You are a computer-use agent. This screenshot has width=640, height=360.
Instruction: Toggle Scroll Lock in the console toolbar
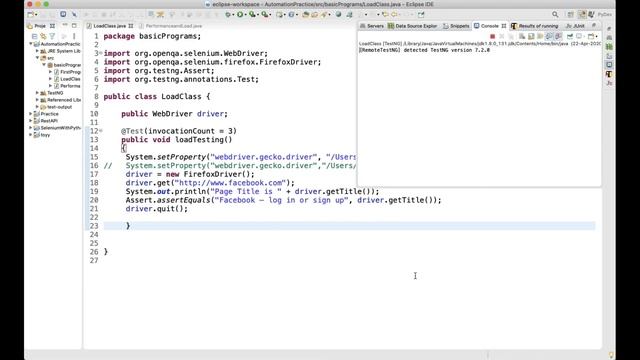pos(531,36)
